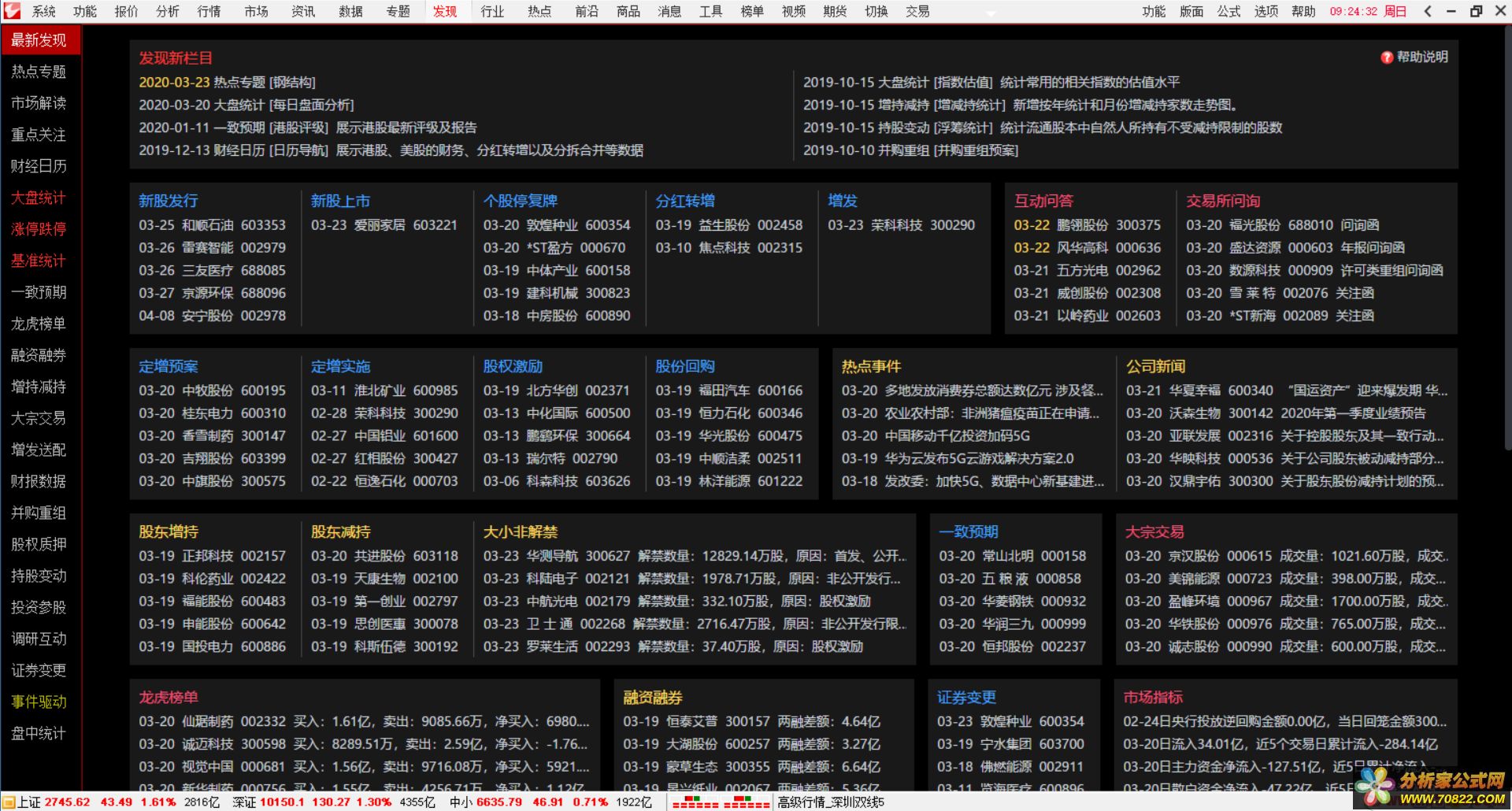Select 事件驱动 in the sidebar
Screen dimensions: 1512x811
pos(39,702)
